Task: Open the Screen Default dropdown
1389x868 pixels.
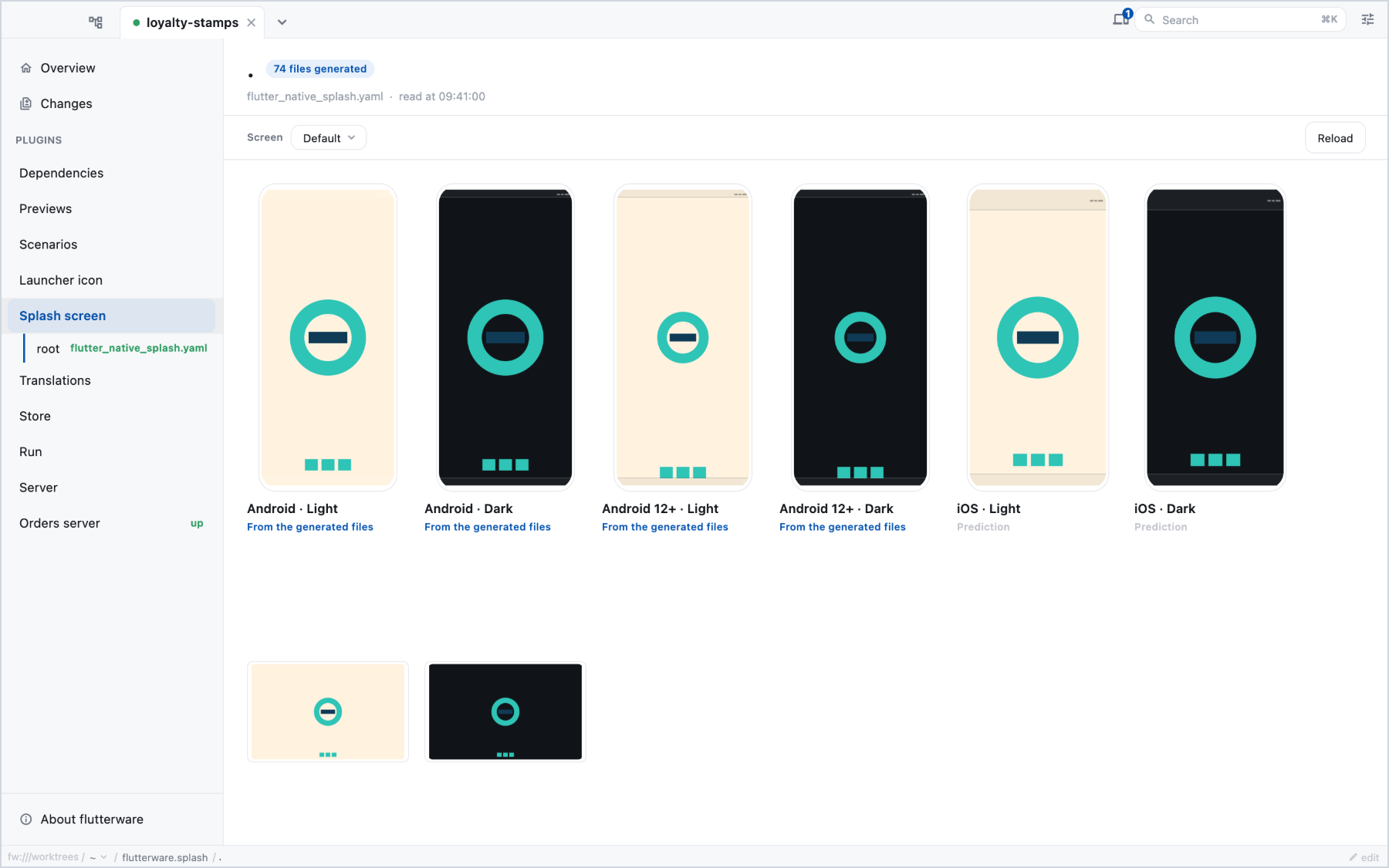Action: pos(329,138)
